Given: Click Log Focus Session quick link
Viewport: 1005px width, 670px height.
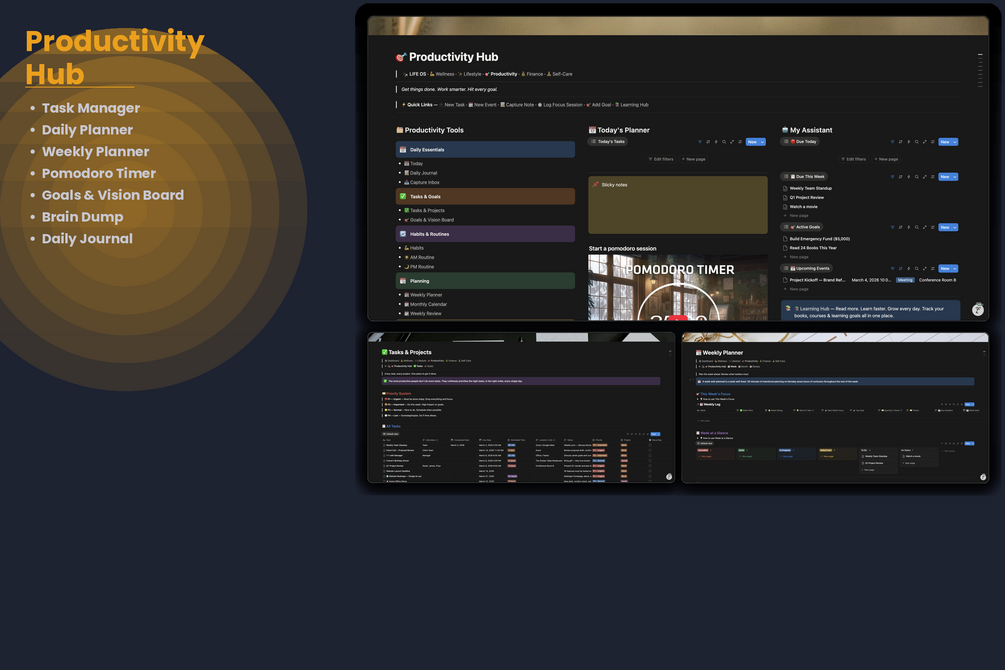Looking at the screenshot, I should 560,105.
